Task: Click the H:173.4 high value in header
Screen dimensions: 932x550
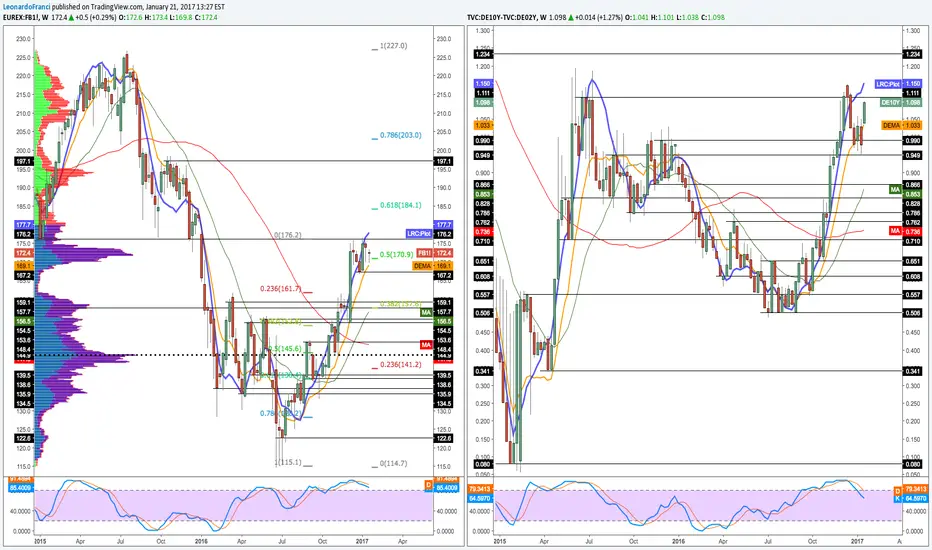Action: [155, 18]
